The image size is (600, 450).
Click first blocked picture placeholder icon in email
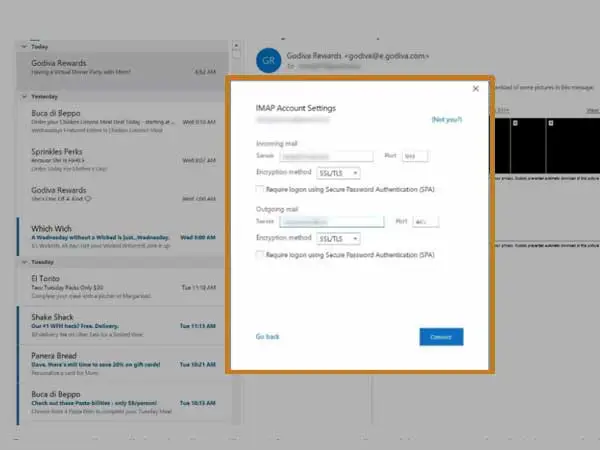pos(515,123)
